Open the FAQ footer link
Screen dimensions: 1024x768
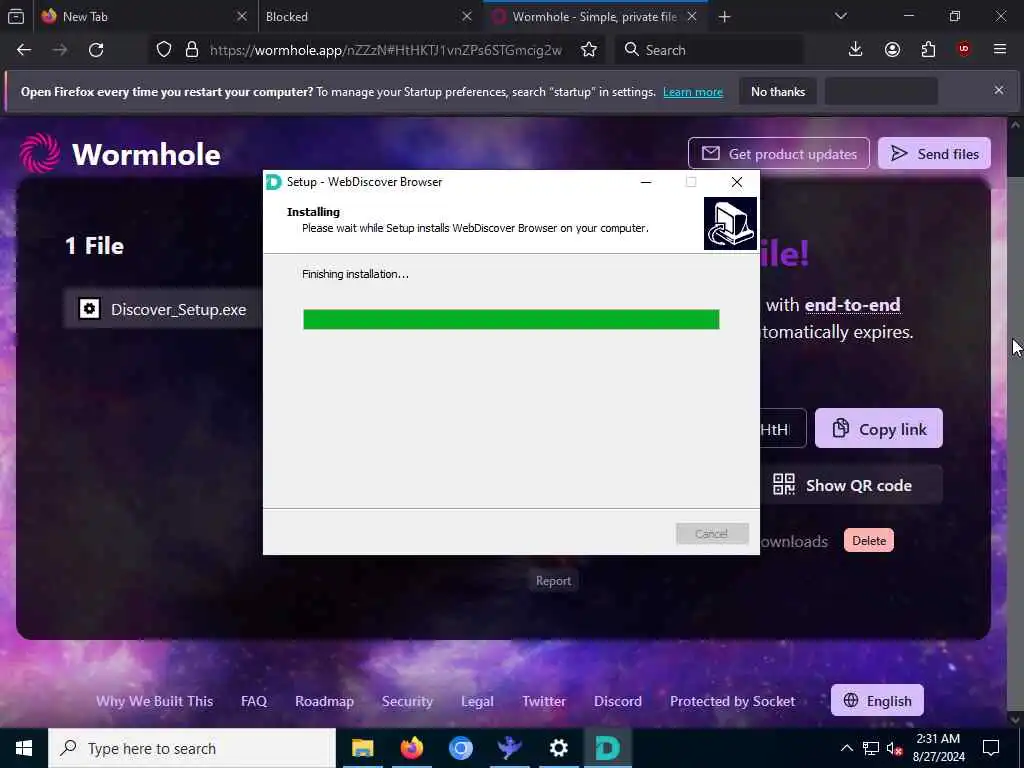tap(253, 701)
